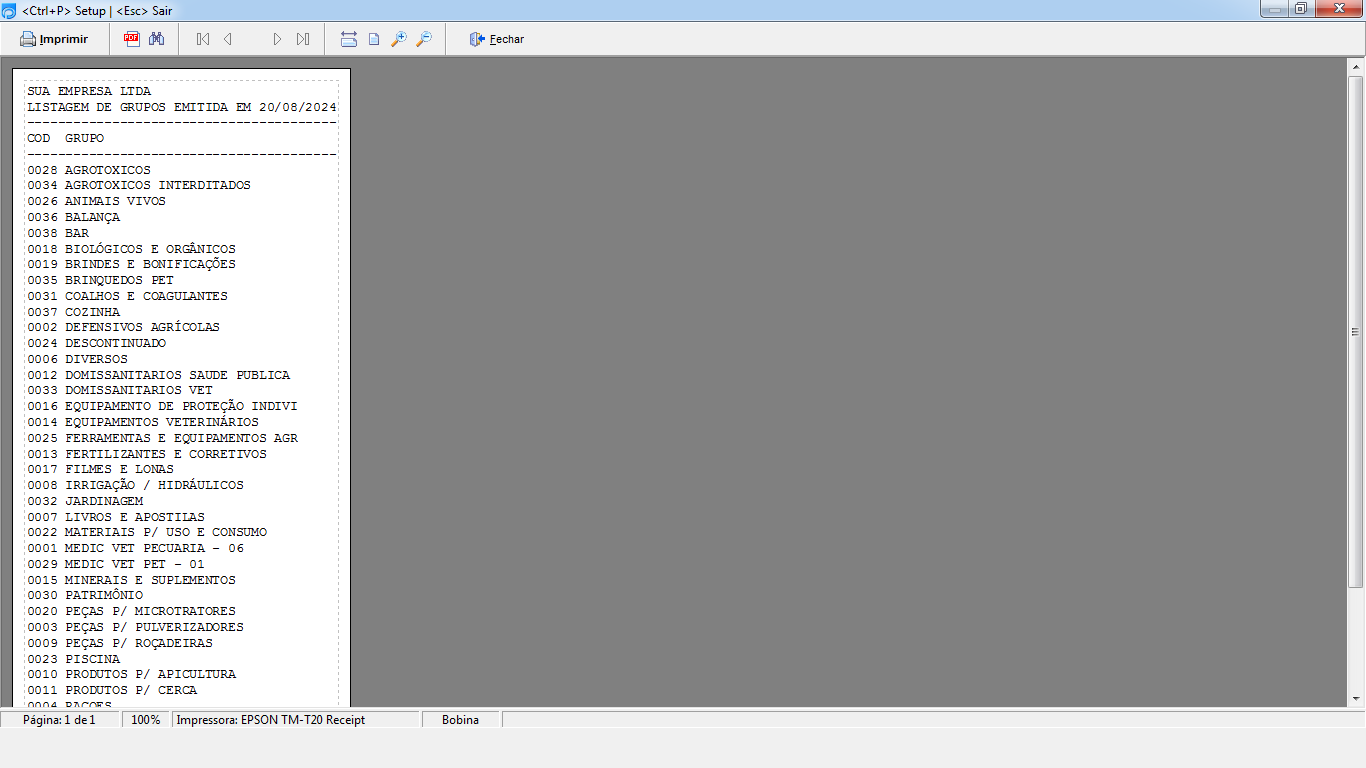Click the vertical scrollbar thumb

(1356, 331)
